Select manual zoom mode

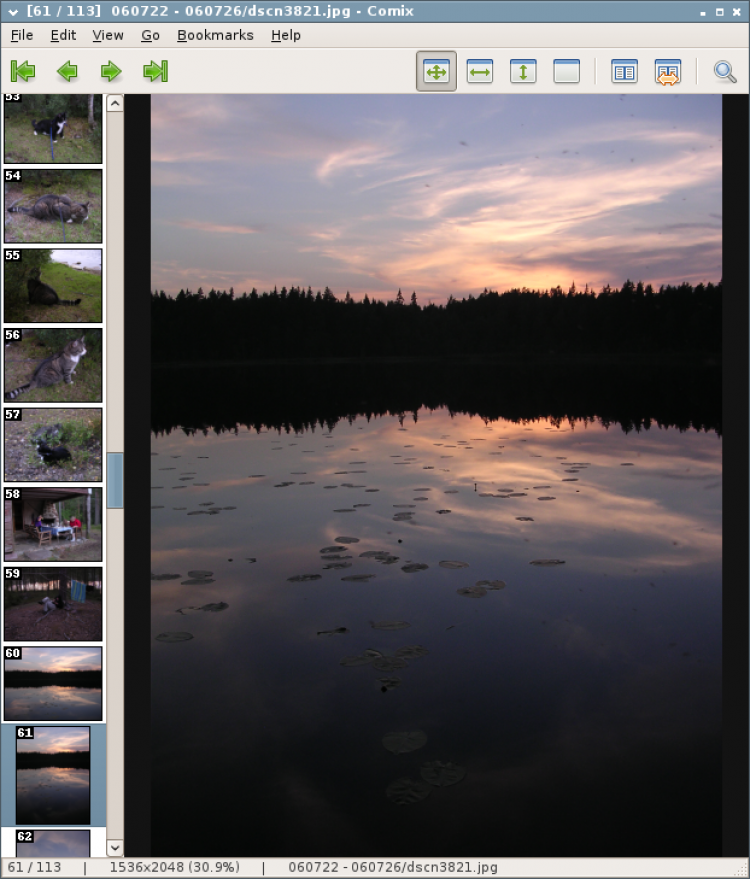click(567, 72)
